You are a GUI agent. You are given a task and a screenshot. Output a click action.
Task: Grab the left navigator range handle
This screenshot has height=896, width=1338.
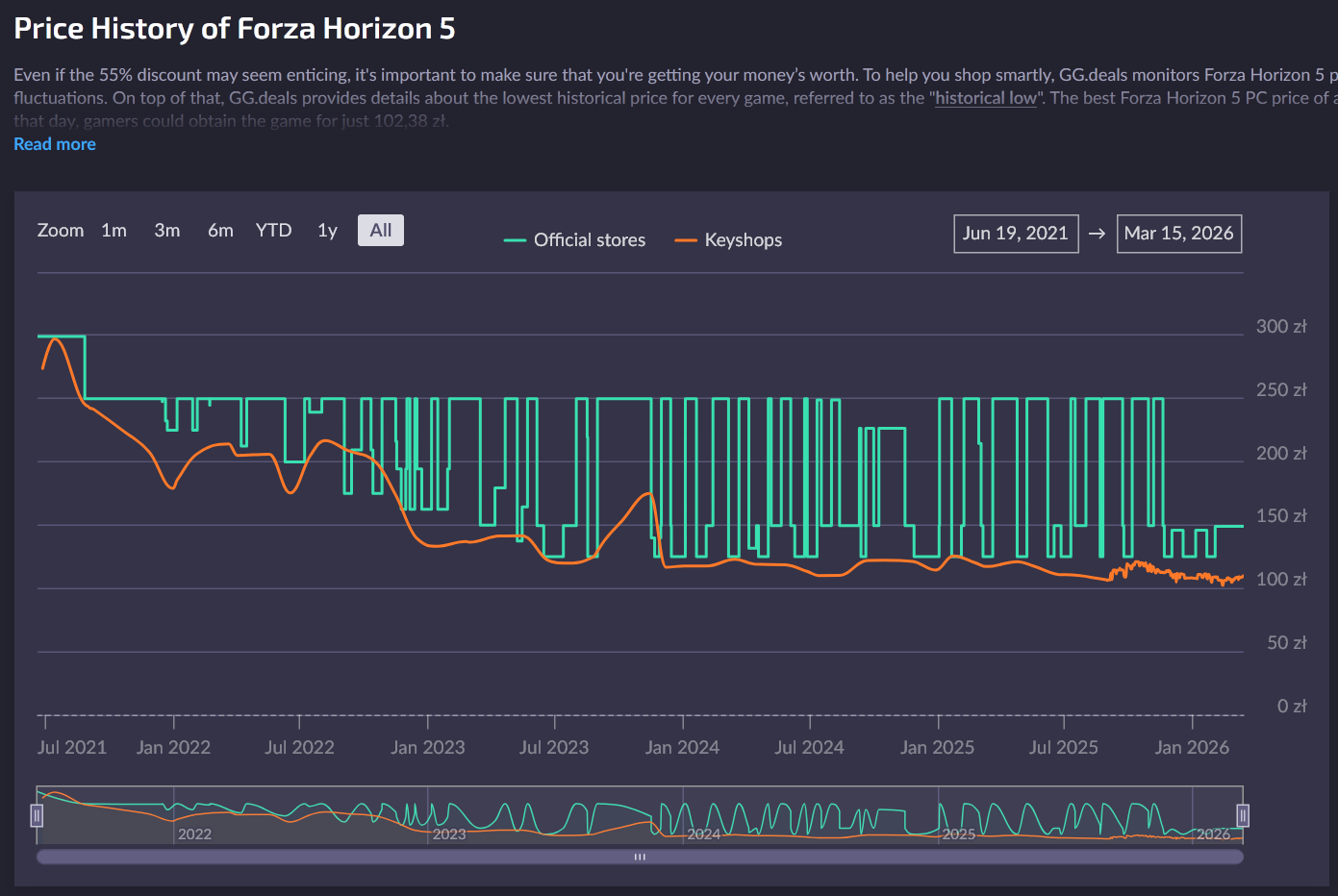[37, 816]
